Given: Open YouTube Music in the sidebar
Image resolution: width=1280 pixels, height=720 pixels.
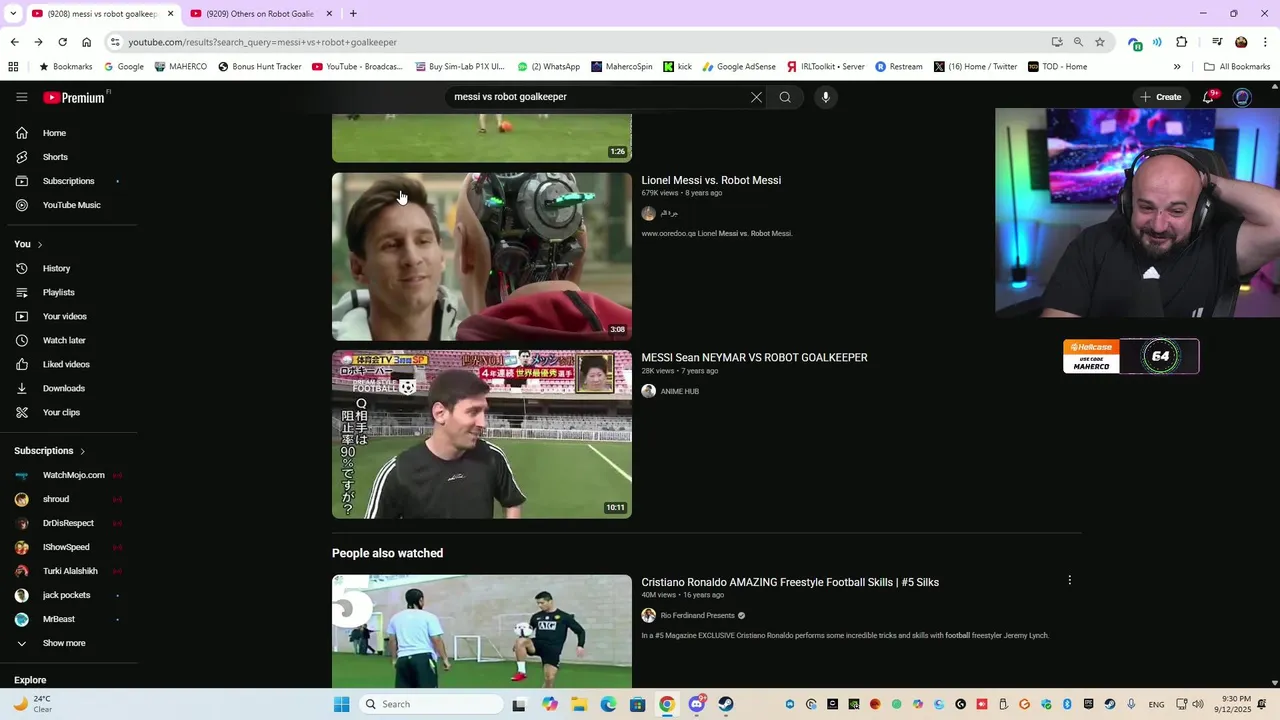Looking at the screenshot, I should [69, 205].
